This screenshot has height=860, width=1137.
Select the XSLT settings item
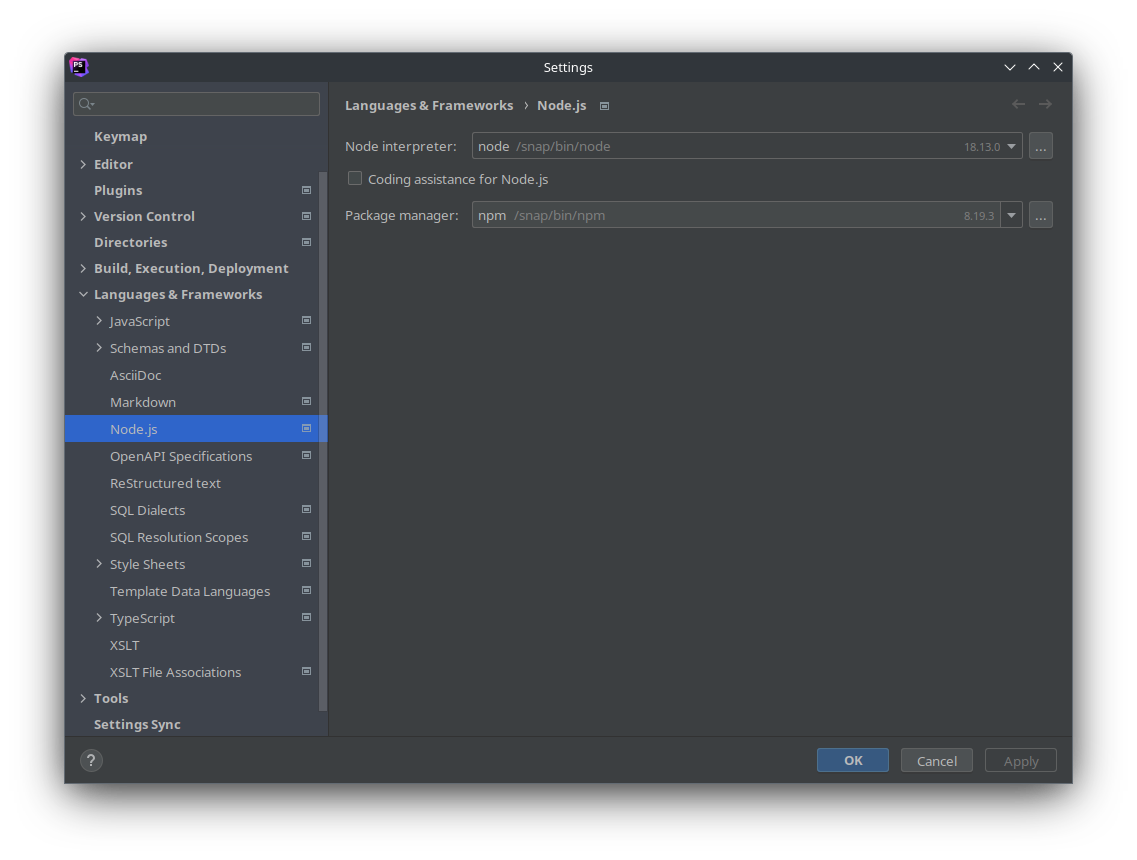(x=125, y=645)
